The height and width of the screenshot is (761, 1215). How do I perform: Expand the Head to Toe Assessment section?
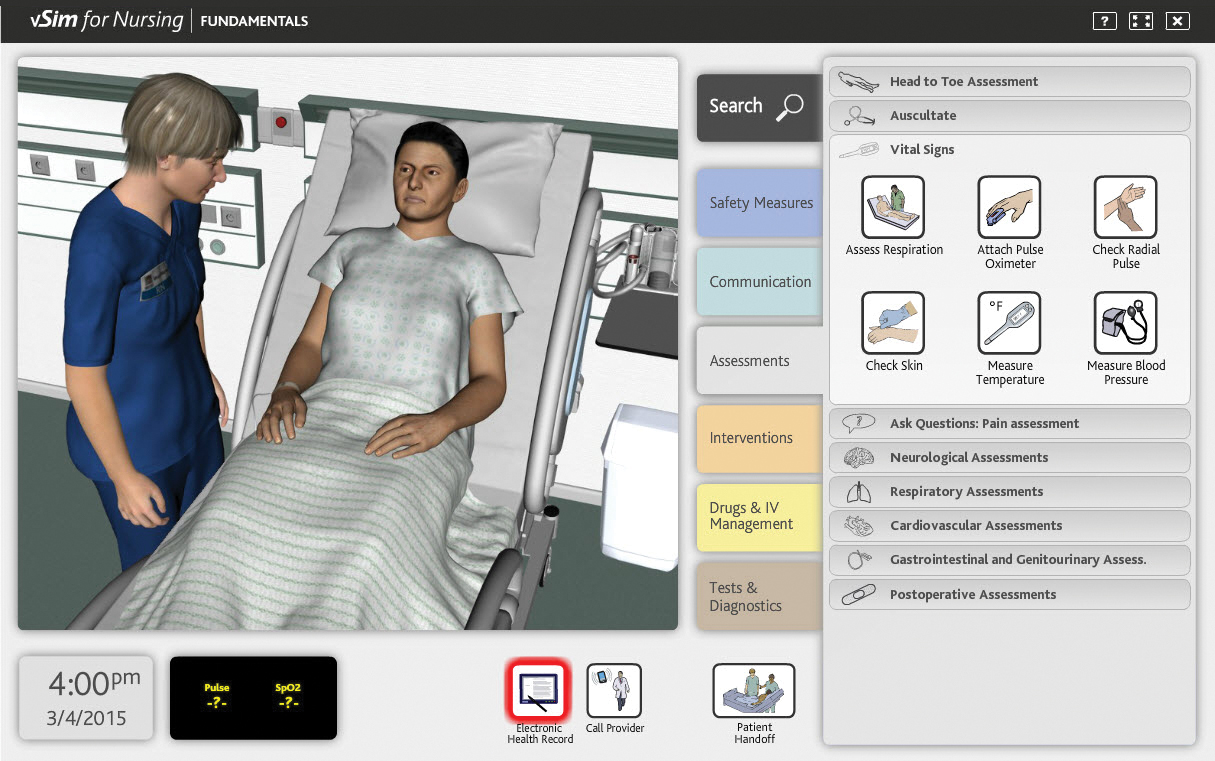click(1009, 81)
